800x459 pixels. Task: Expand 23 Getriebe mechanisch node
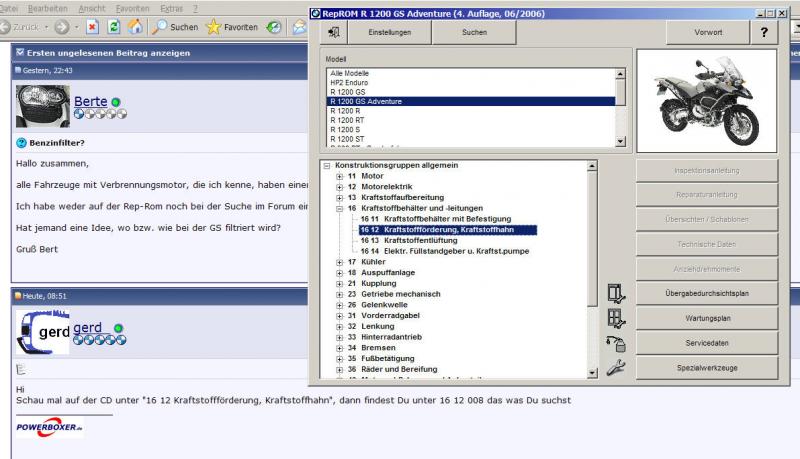coord(340,294)
